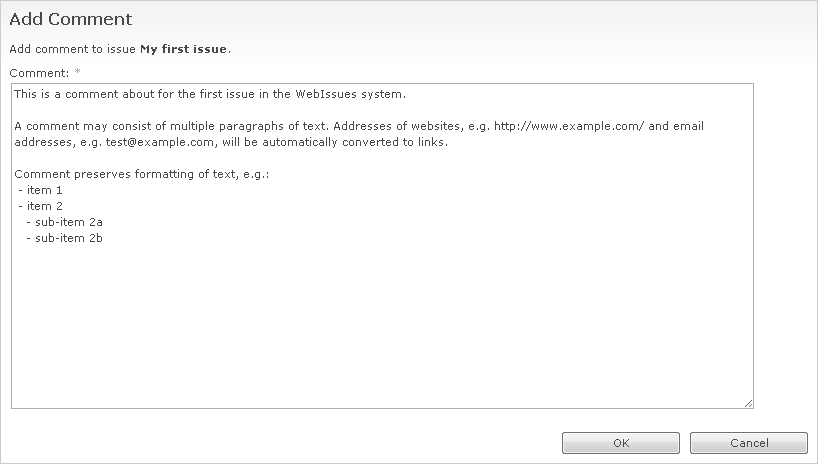Screen dimensions: 818x464
Task: Place cursor on the "- item 2" line
Action: coord(41,206)
